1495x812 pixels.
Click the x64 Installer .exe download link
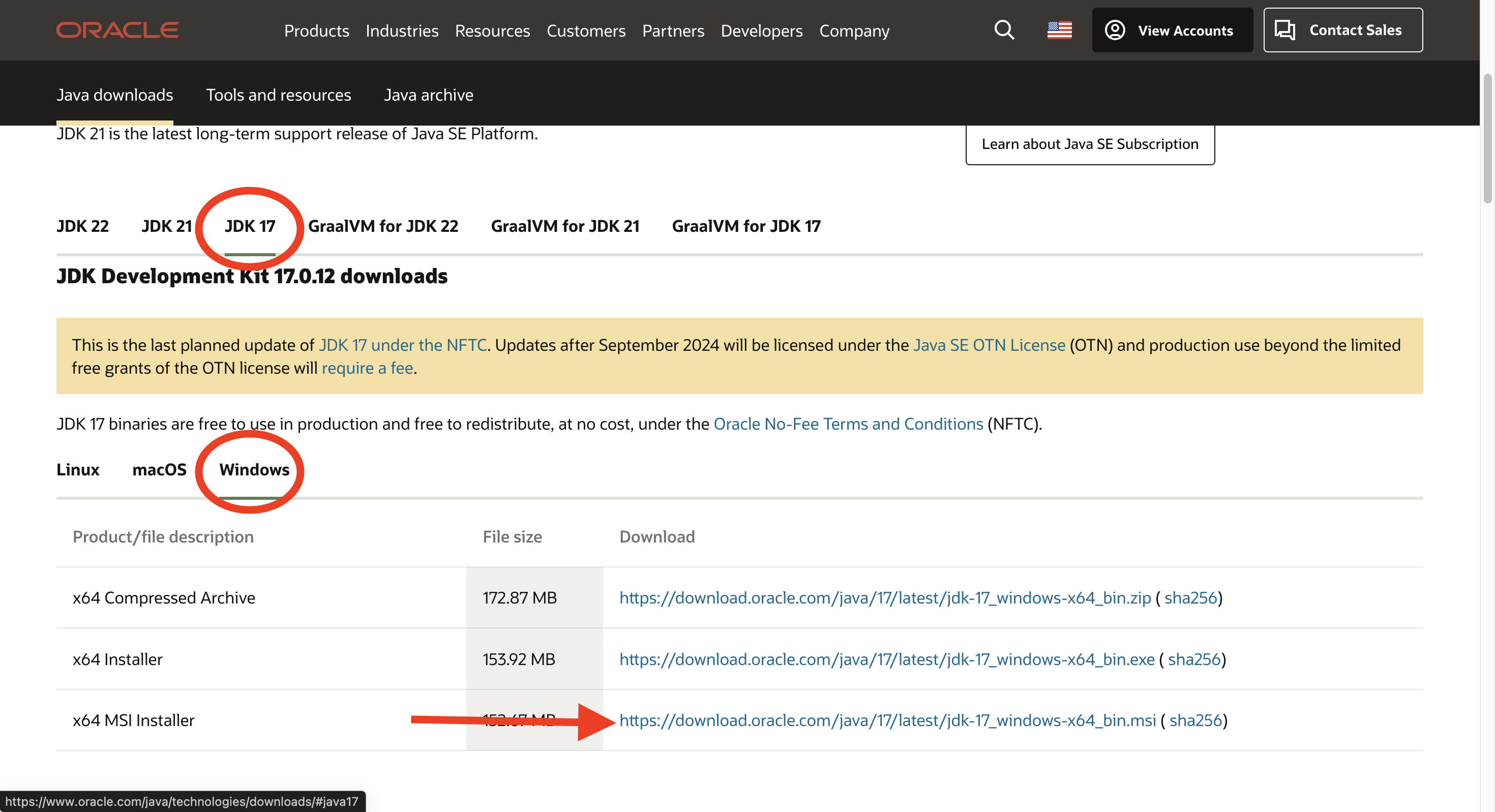[x=886, y=659]
